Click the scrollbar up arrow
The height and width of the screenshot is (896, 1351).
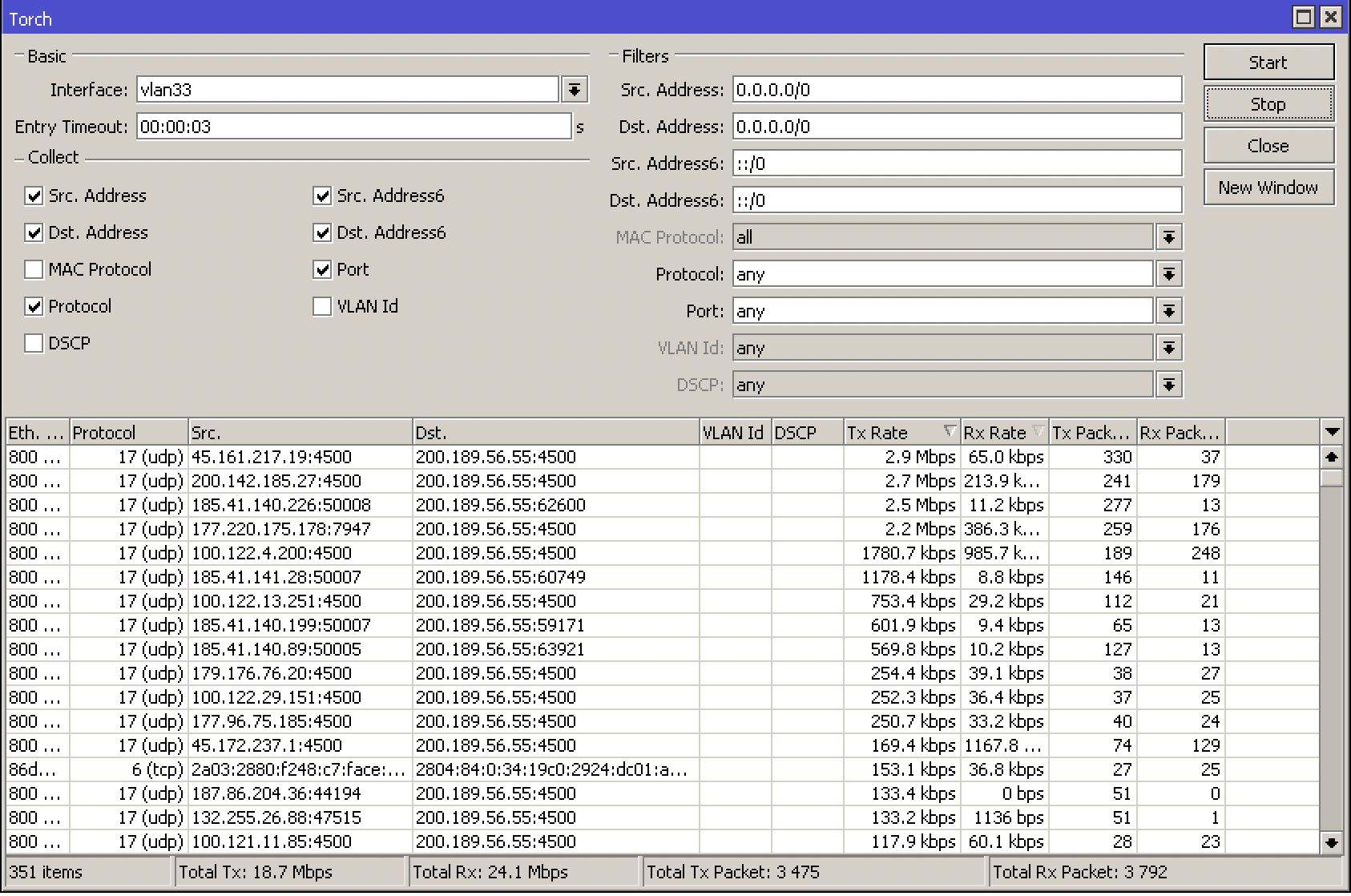[x=1332, y=457]
